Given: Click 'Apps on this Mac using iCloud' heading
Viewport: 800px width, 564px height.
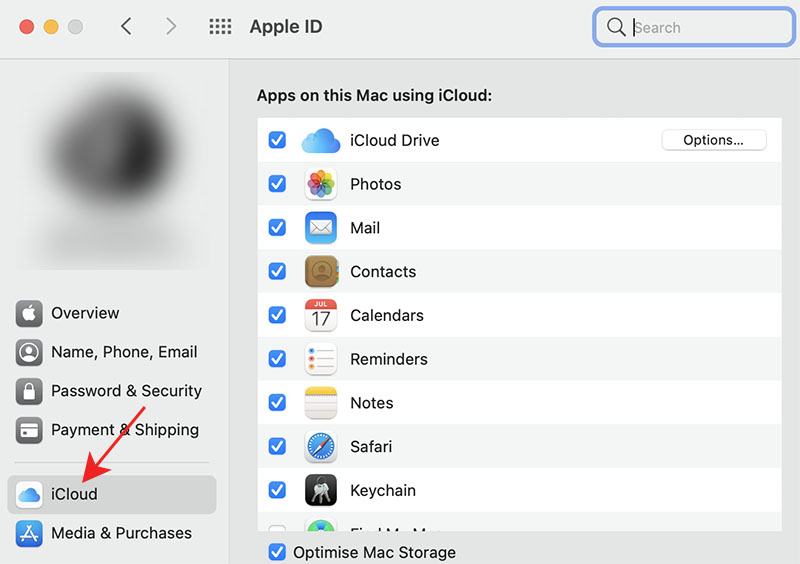Looking at the screenshot, I should [374, 95].
